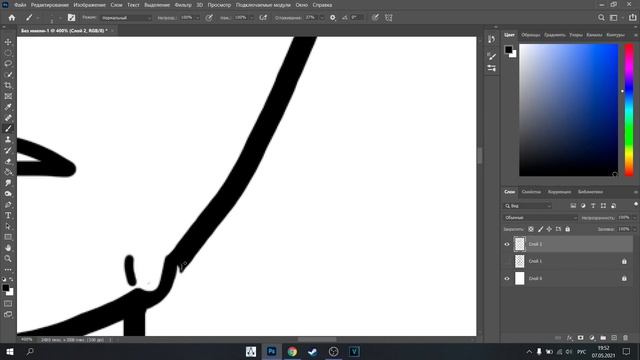Select the Horizontal Type tool
This screenshot has width=640, height=360.
(x=8, y=215)
